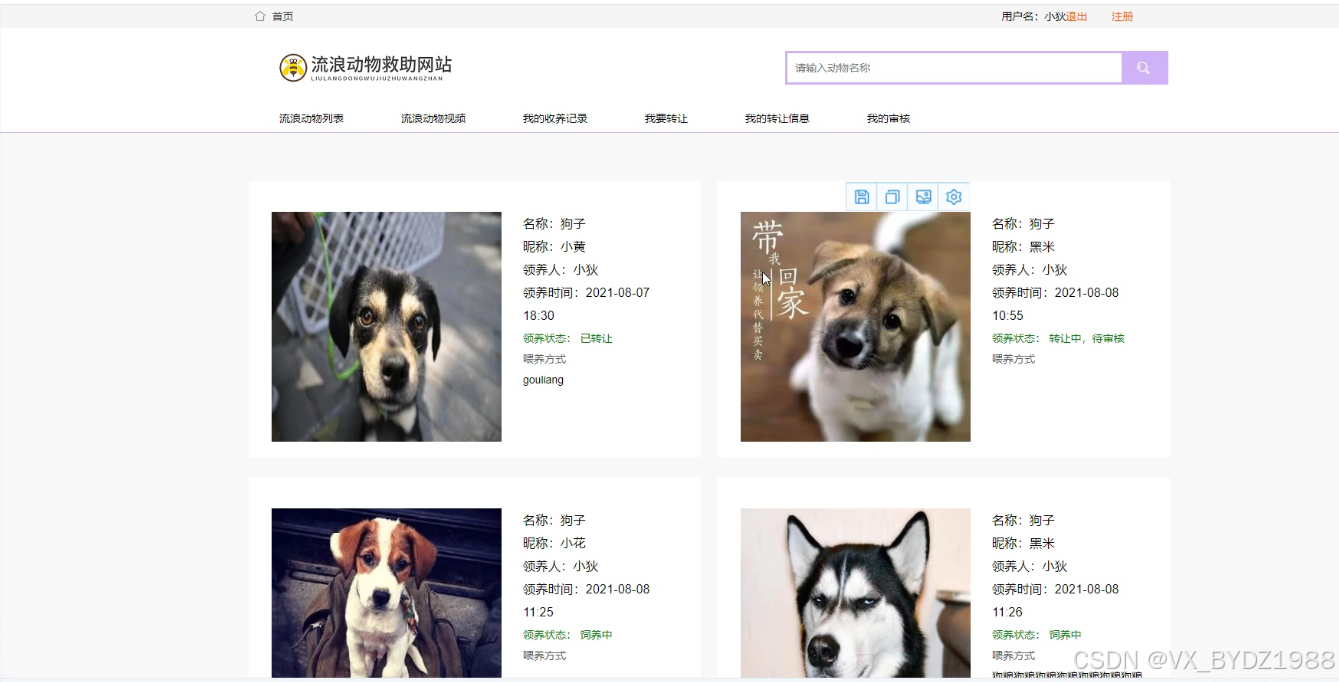Click the 领养时间：2021-08-08 10:55 text
The height and width of the screenshot is (682, 1339).
(x=1055, y=304)
